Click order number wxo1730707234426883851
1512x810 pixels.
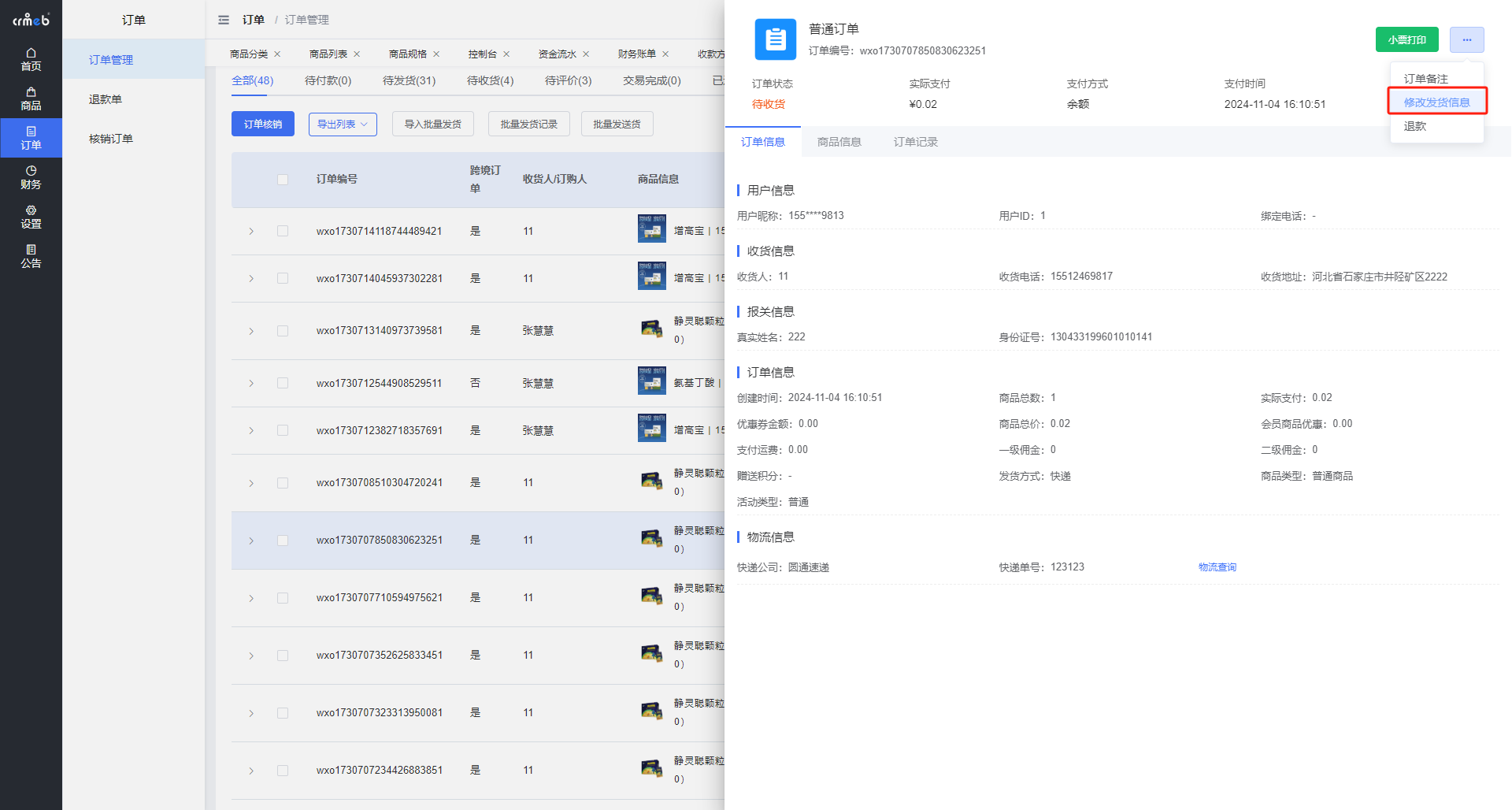(x=379, y=770)
